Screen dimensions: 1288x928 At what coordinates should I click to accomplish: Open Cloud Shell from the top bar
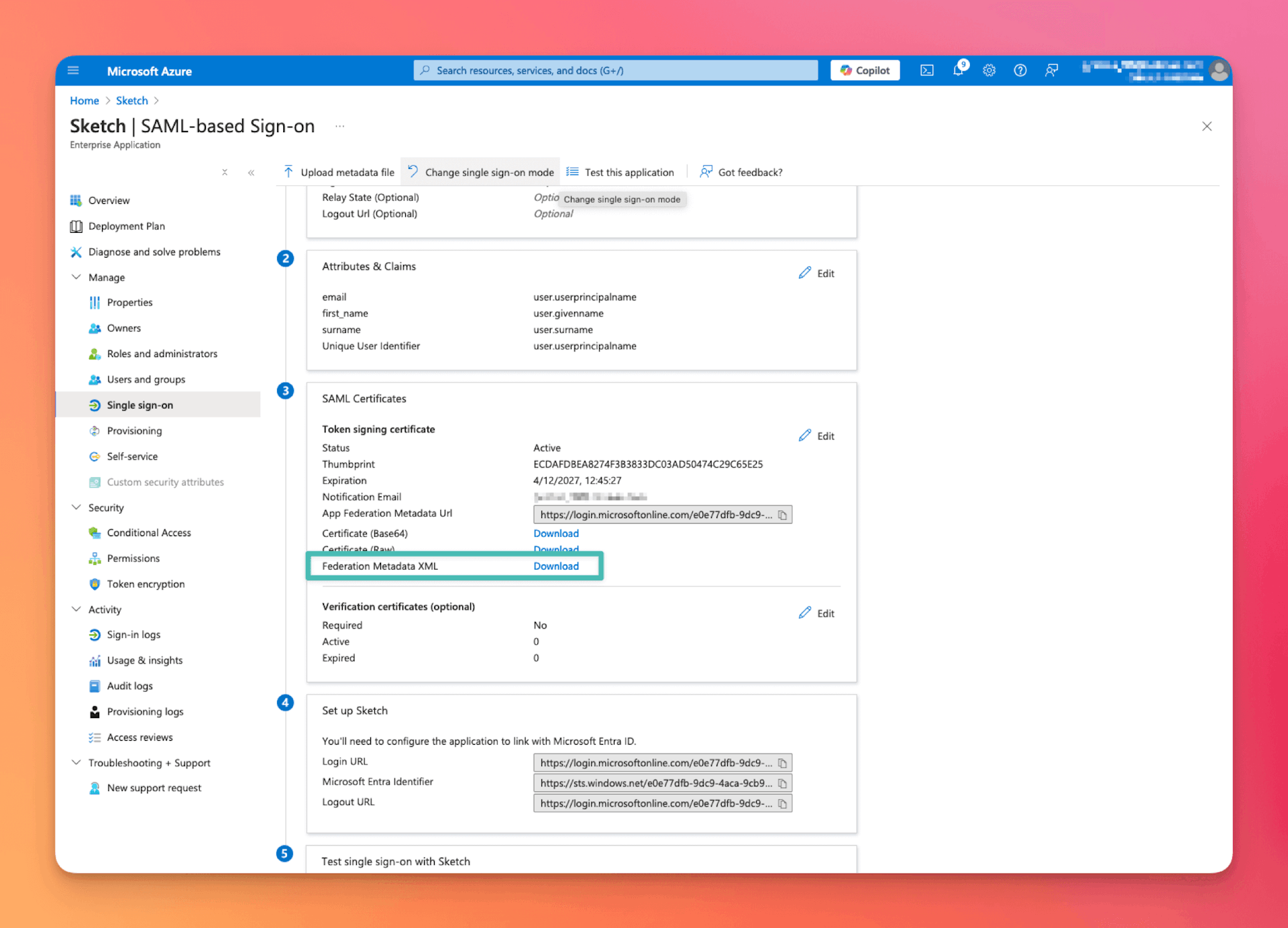[x=926, y=70]
